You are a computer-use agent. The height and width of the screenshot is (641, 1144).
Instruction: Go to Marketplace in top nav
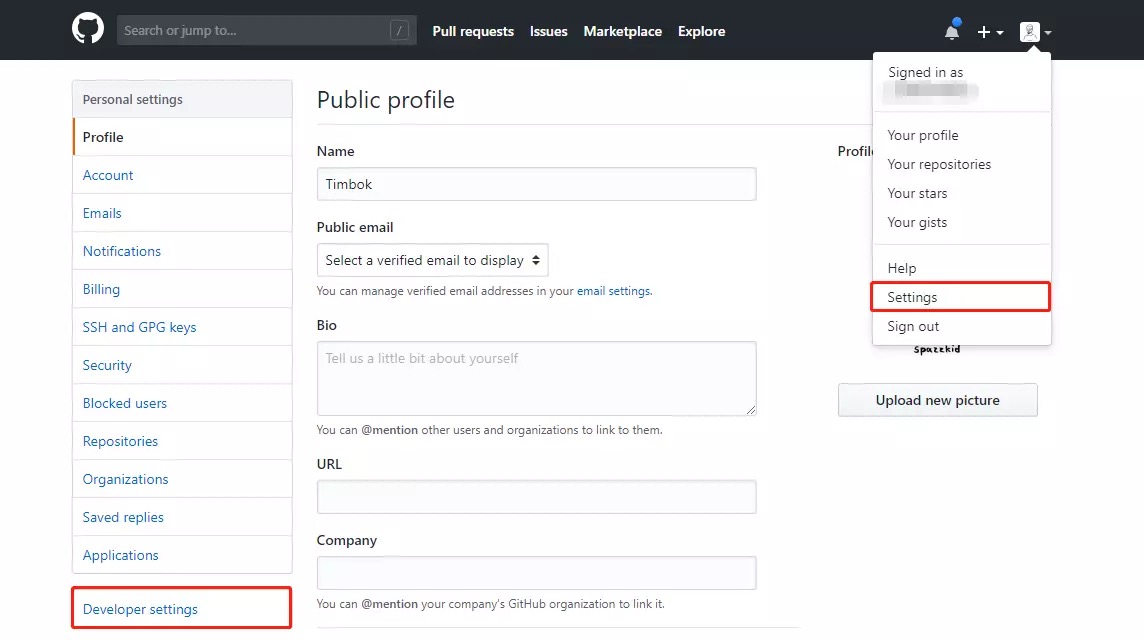(x=622, y=31)
